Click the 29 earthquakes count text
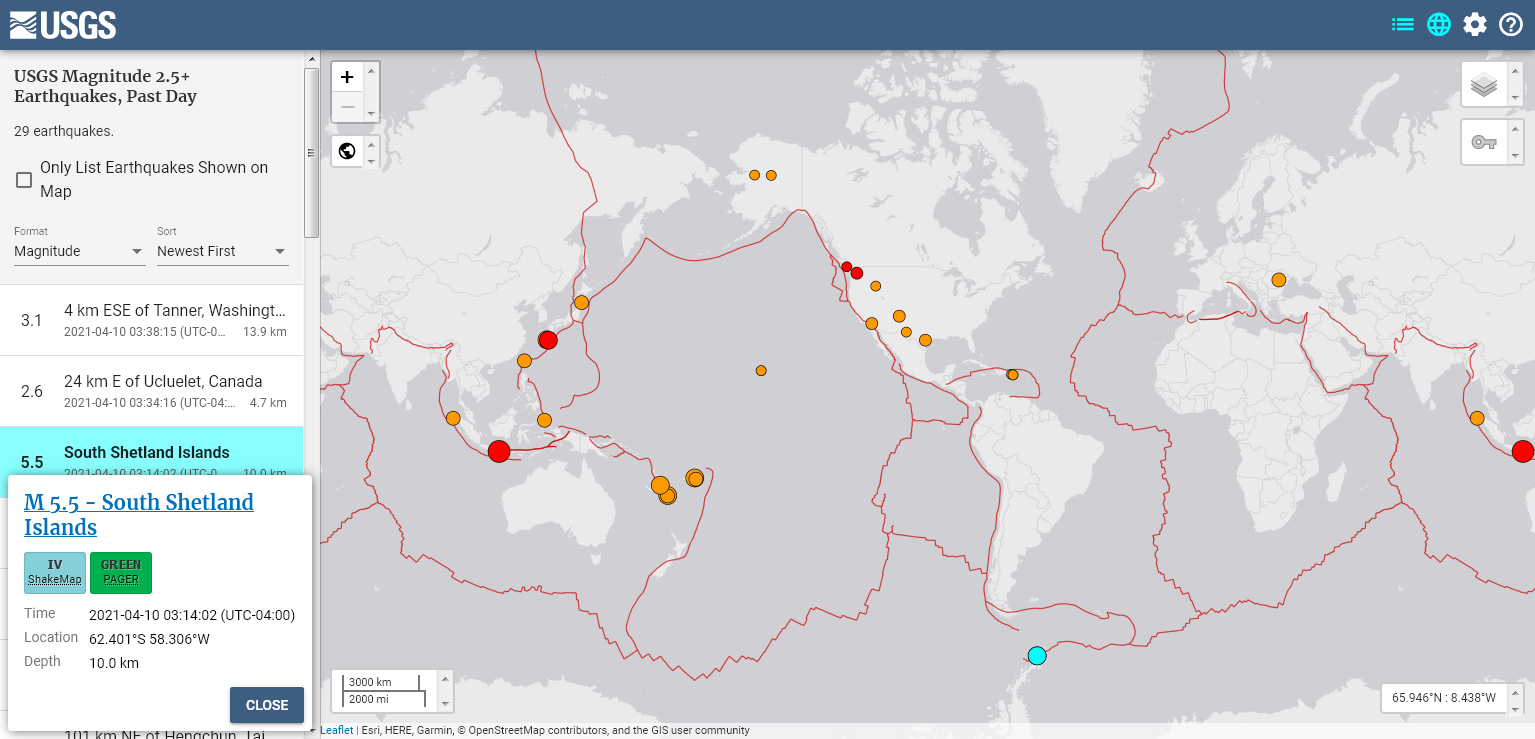Image resolution: width=1535 pixels, height=739 pixels. [x=64, y=131]
